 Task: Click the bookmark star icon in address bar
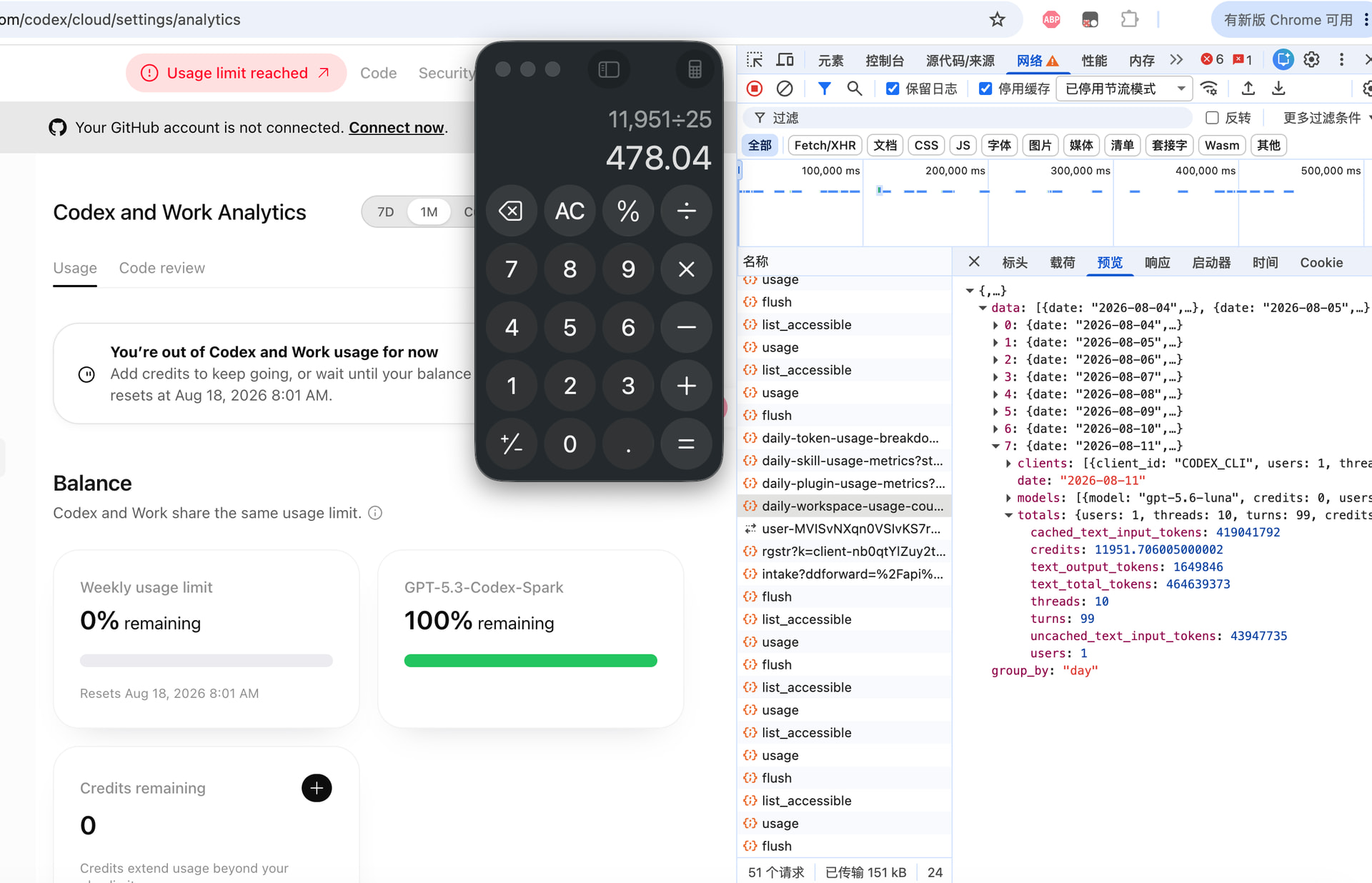tap(997, 19)
